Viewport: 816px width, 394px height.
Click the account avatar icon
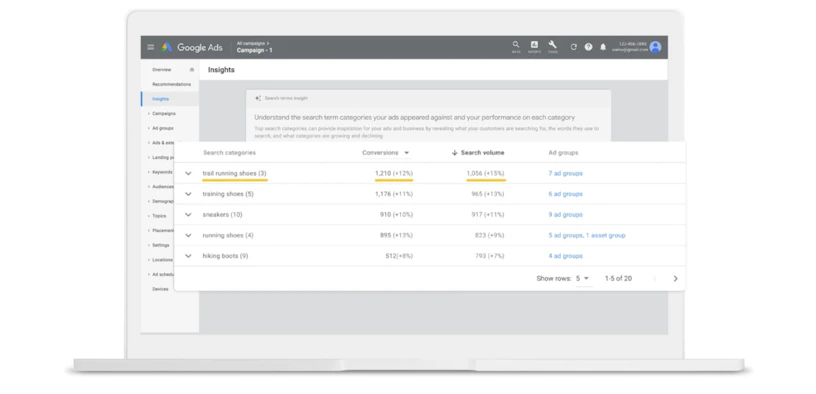[656, 47]
